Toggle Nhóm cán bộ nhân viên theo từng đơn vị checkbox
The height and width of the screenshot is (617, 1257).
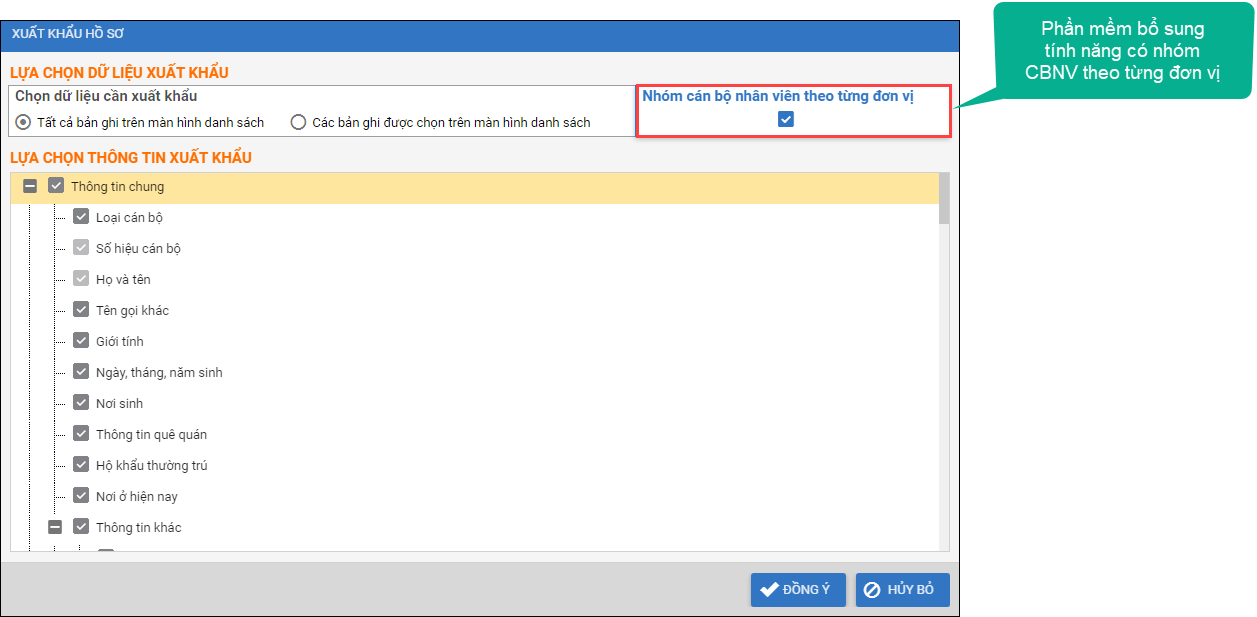click(786, 119)
